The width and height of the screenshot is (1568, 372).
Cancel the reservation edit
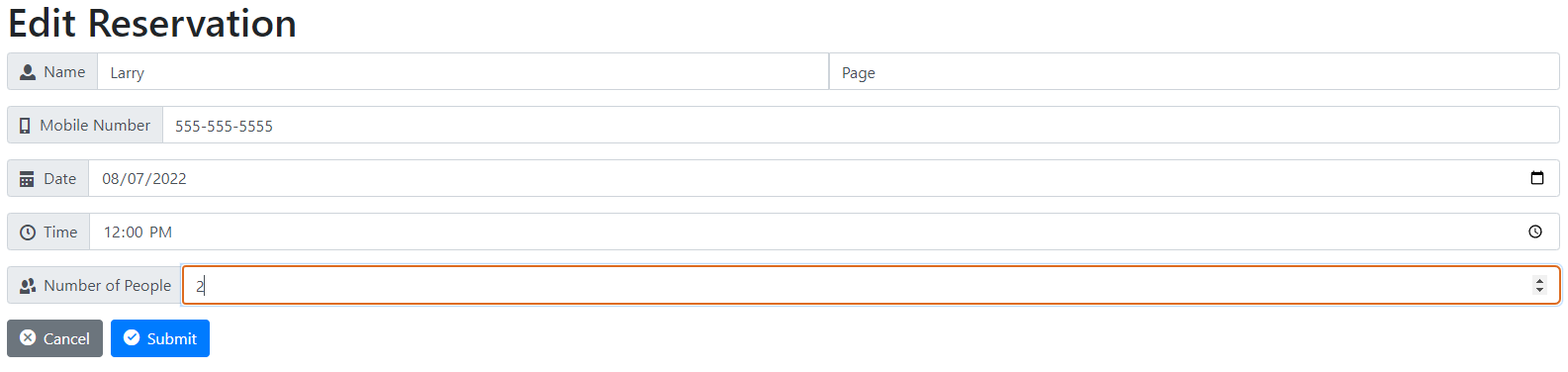pyautogui.click(x=54, y=338)
